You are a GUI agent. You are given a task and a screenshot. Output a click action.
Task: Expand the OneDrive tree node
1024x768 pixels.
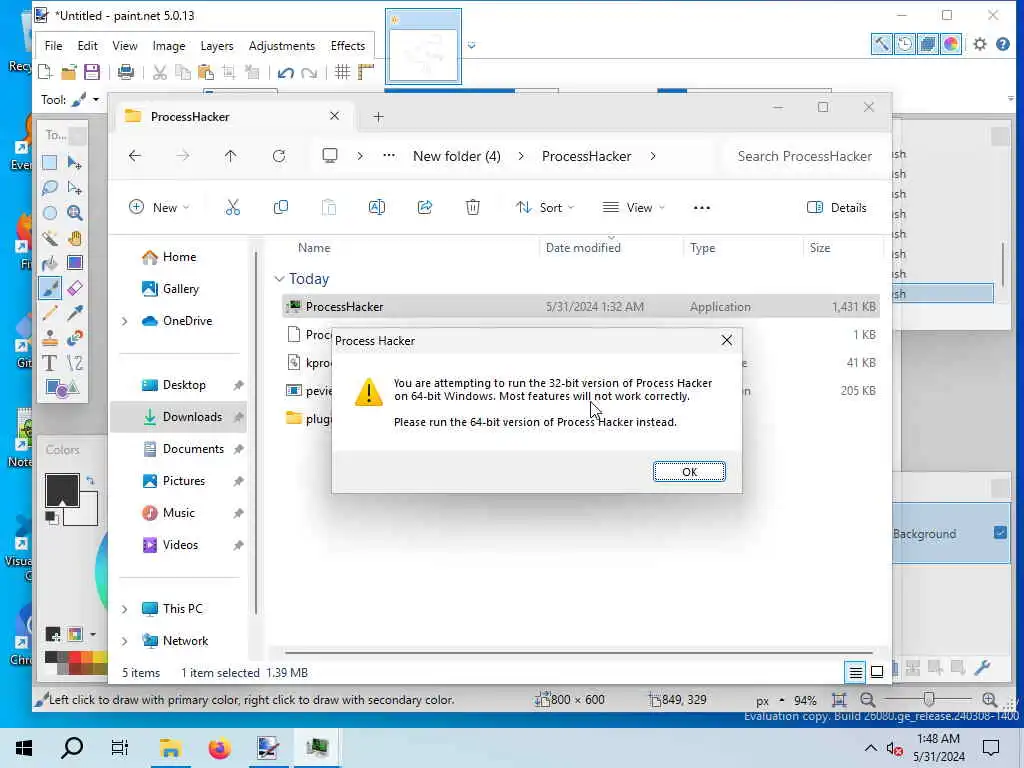tap(124, 321)
